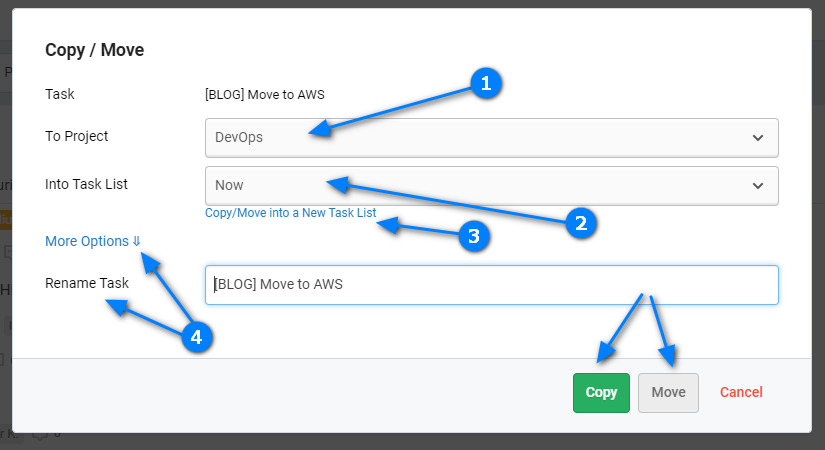Click the blue number 2 annotation badge

pos(581,223)
